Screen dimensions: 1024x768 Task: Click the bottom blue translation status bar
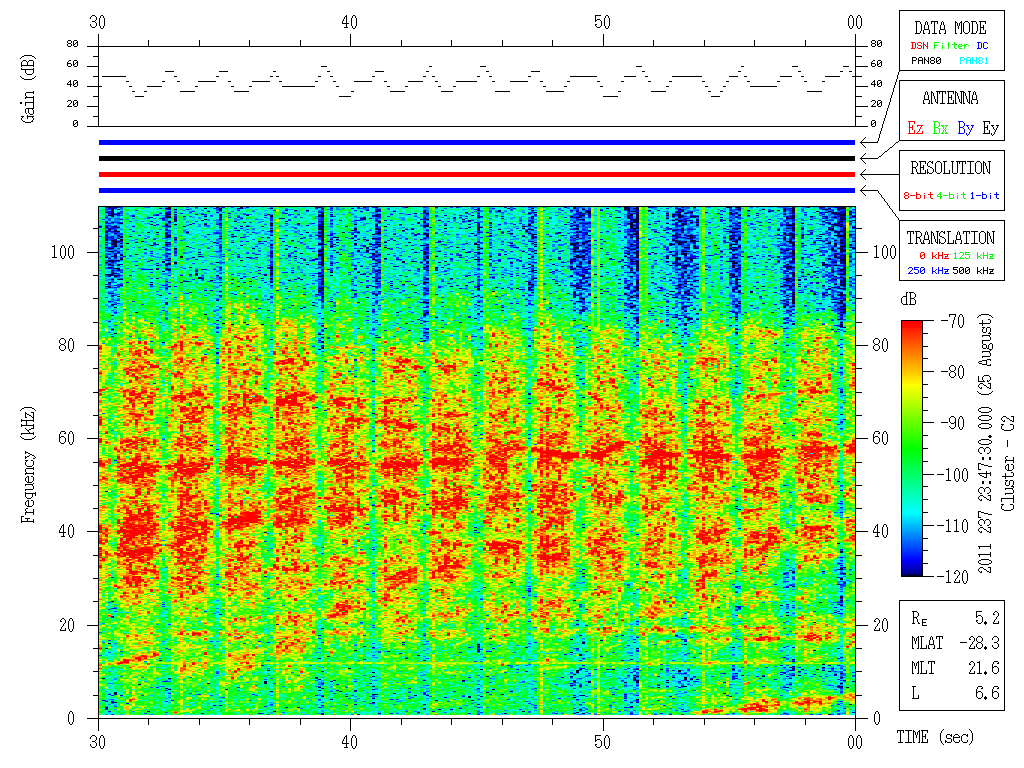476,190
